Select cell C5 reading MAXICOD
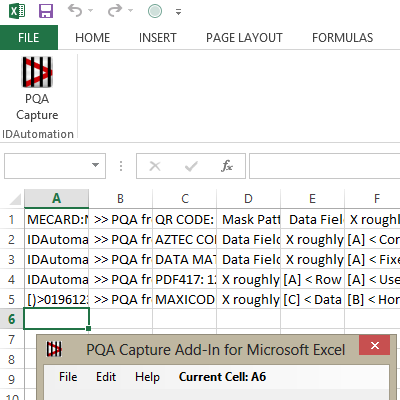 (185, 299)
